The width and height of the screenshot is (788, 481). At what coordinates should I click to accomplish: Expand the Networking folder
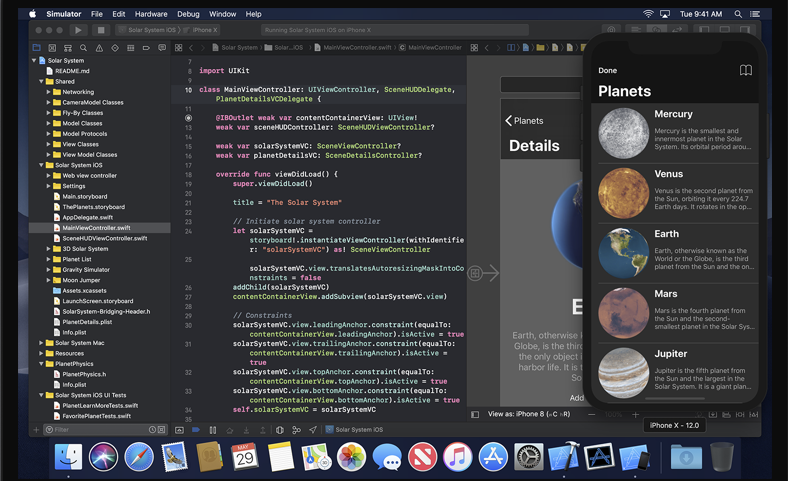(48, 92)
